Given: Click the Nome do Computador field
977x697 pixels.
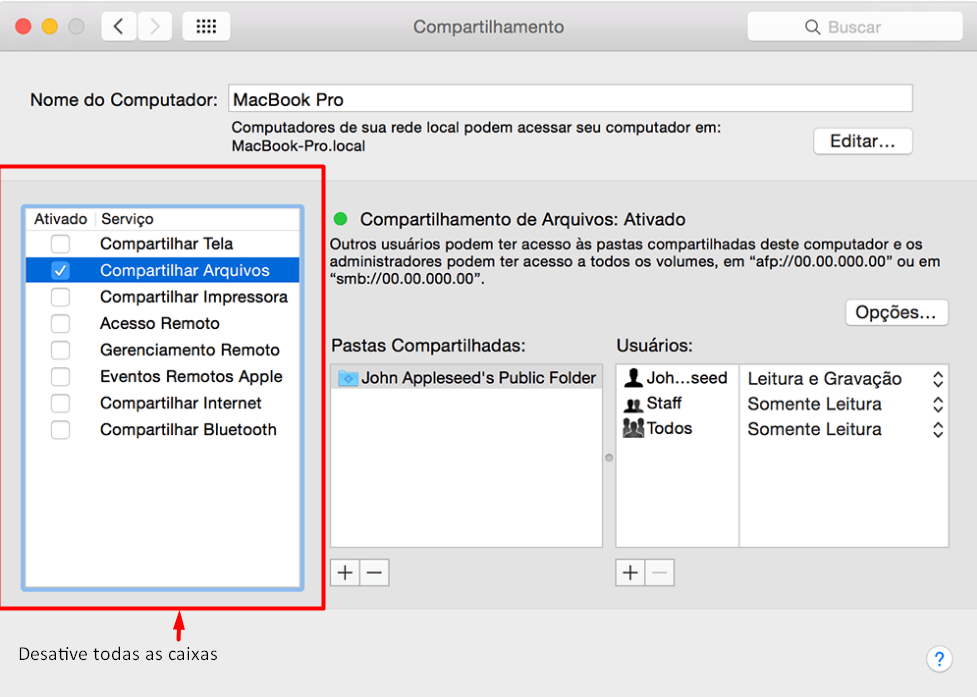Looking at the screenshot, I should pyautogui.click(x=570, y=99).
